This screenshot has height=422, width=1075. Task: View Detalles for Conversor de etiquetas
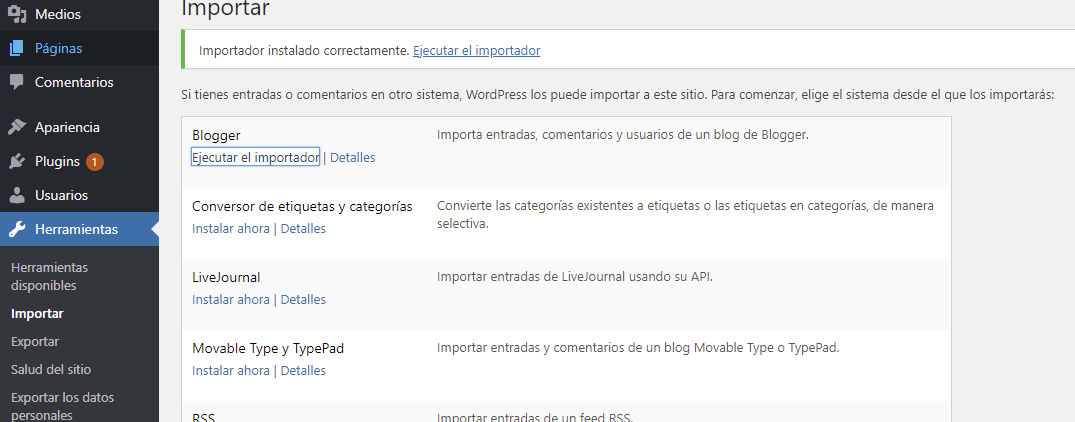click(x=303, y=228)
